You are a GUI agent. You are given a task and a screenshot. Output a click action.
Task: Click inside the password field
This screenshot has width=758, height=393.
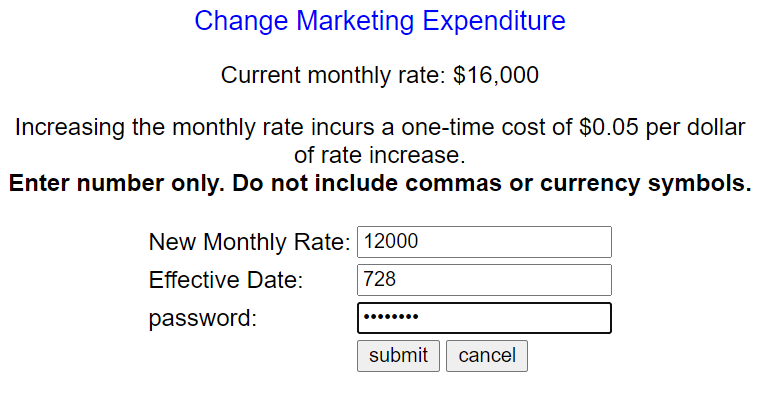[484, 318]
